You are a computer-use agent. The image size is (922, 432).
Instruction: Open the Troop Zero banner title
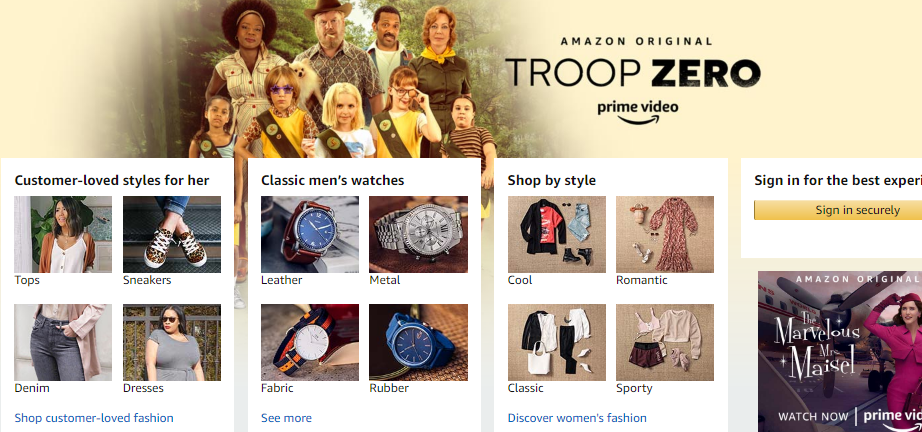click(x=632, y=73)
